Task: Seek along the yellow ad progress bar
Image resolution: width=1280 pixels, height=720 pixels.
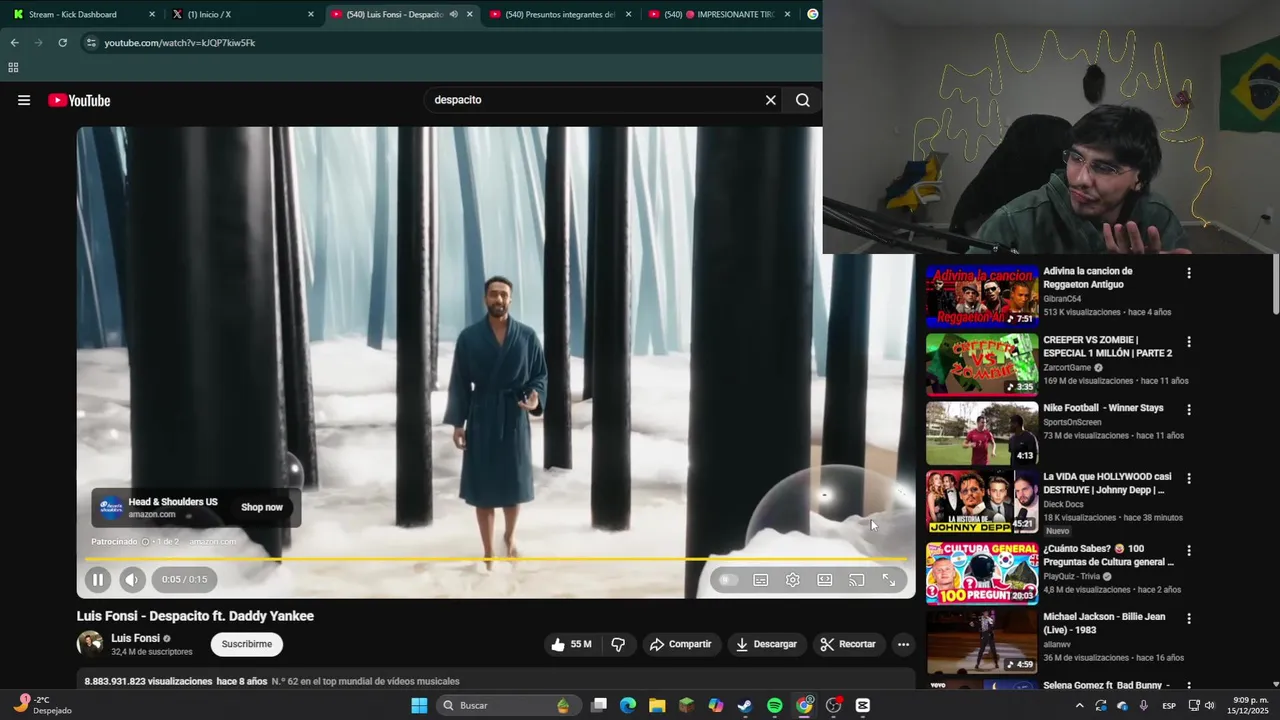Action: coord(496,559)
